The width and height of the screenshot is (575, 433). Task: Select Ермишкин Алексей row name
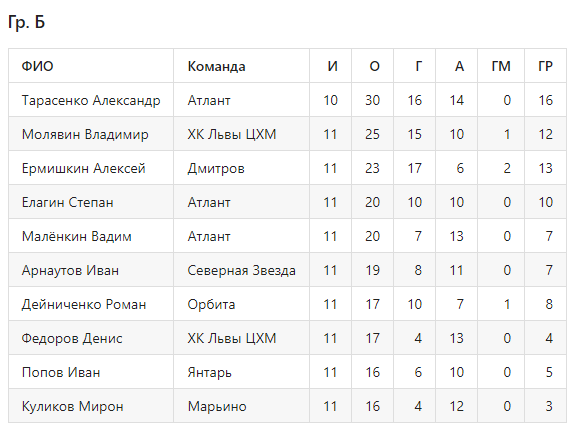[x=84, y=168]
